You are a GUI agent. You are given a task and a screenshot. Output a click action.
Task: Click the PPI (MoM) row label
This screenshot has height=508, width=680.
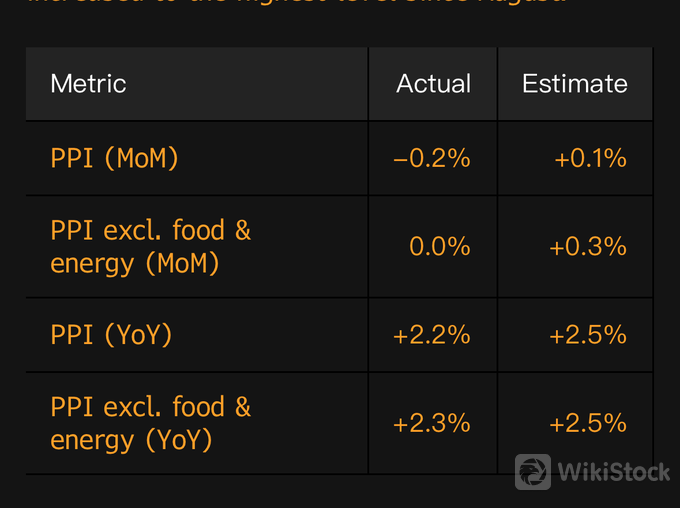(114, 158)
